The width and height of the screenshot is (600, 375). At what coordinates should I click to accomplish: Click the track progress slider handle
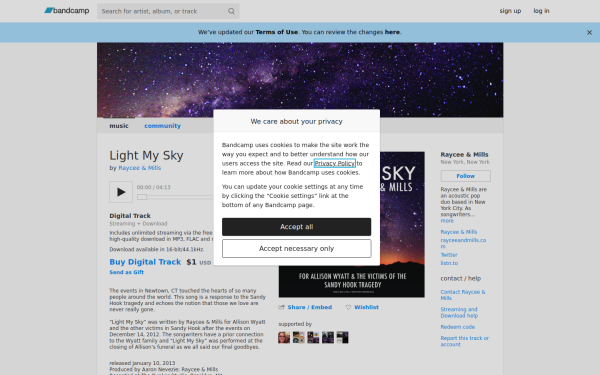click(x=142, y=197)
